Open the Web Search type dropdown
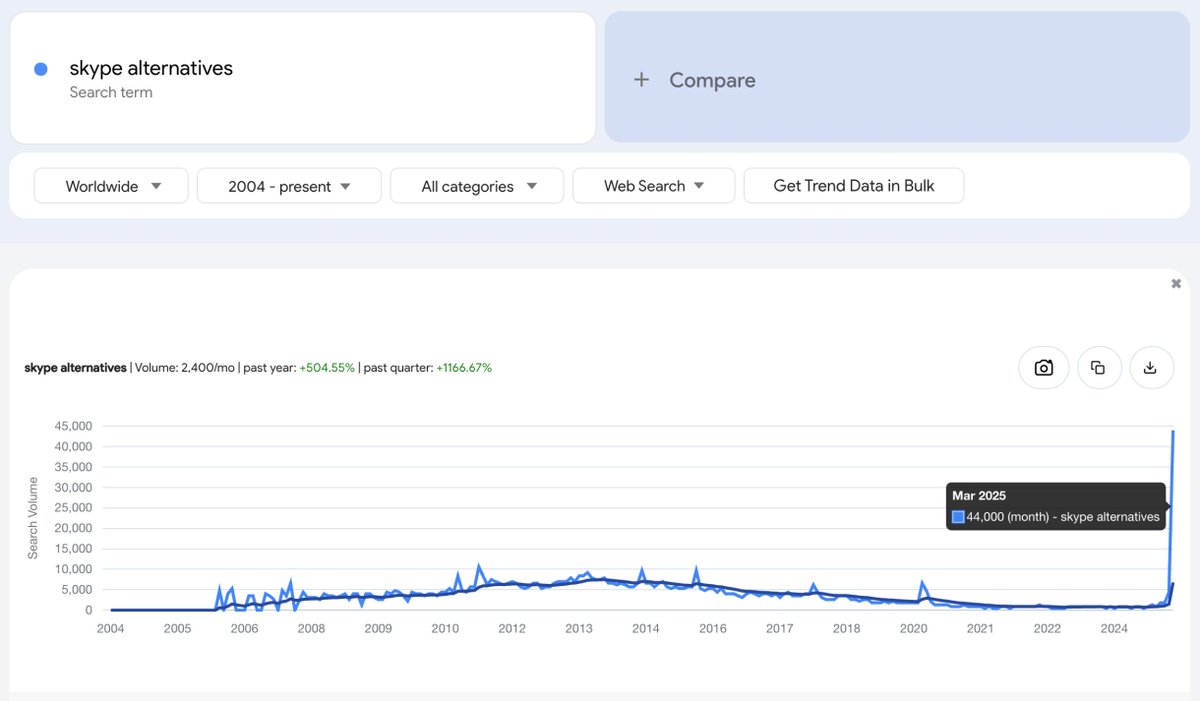1200x701 pixels. pos(654,186)
